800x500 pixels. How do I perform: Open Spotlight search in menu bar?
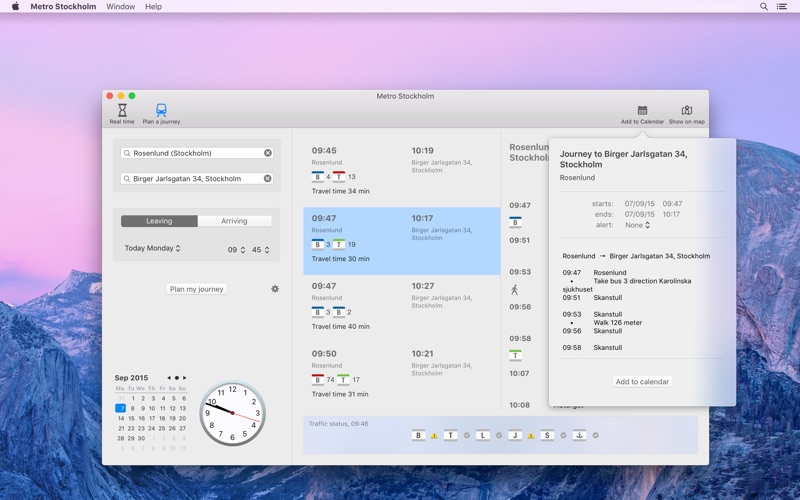764,7
